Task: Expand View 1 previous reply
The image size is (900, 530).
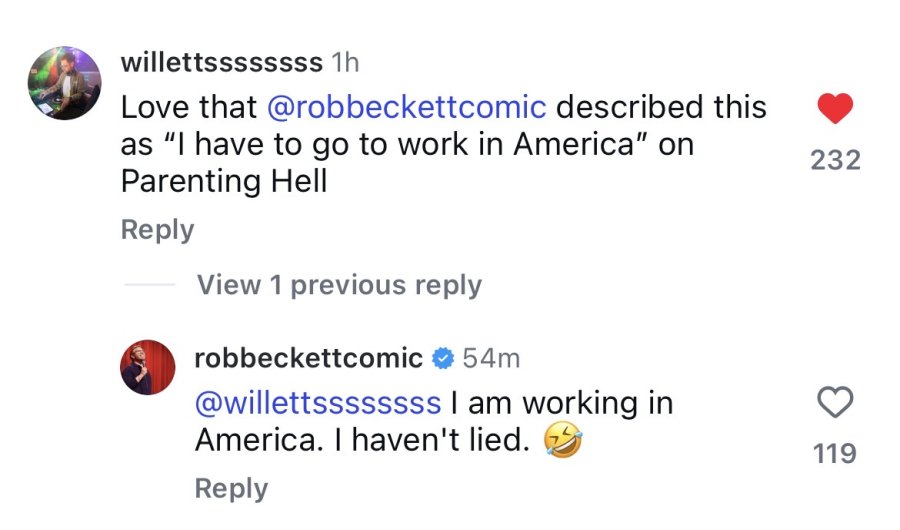Action: (339, 285)
